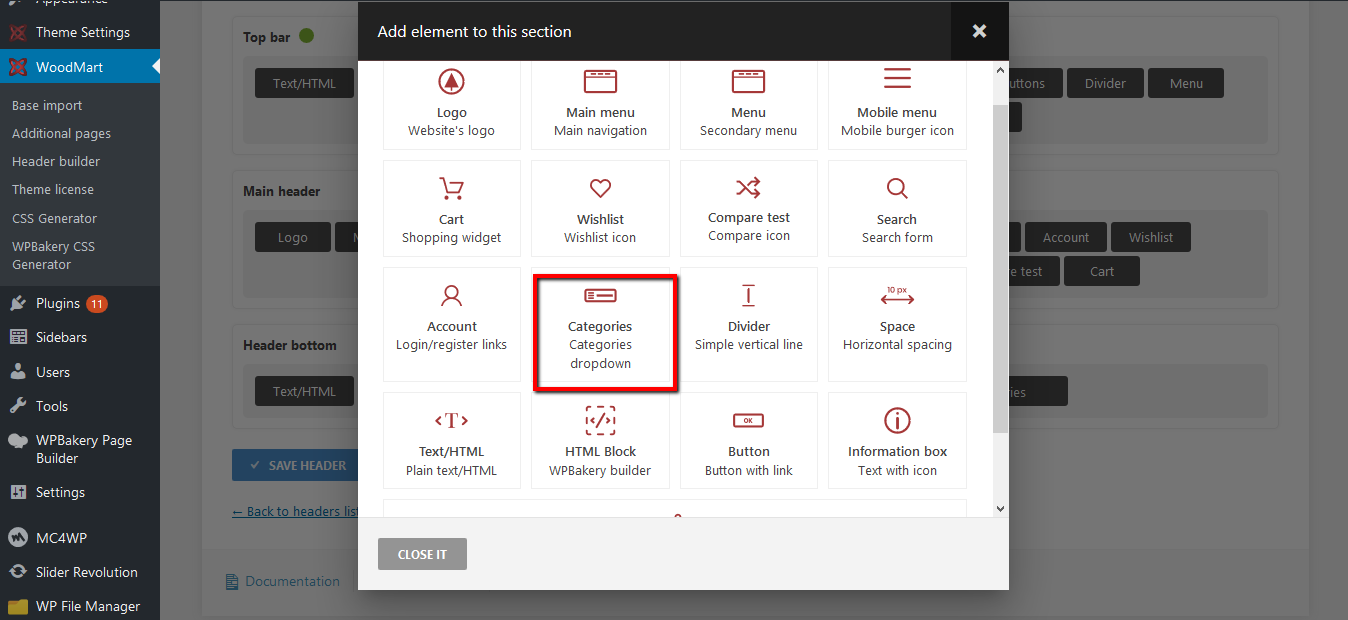Open Additional pages submenu item
1348x620 pixels.
61,133
